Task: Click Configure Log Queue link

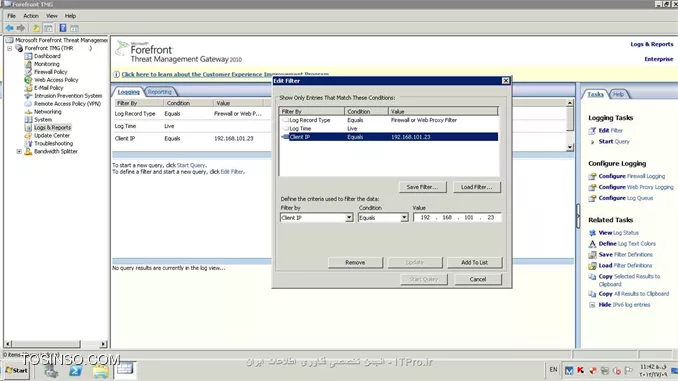Action: pos(626,198)
